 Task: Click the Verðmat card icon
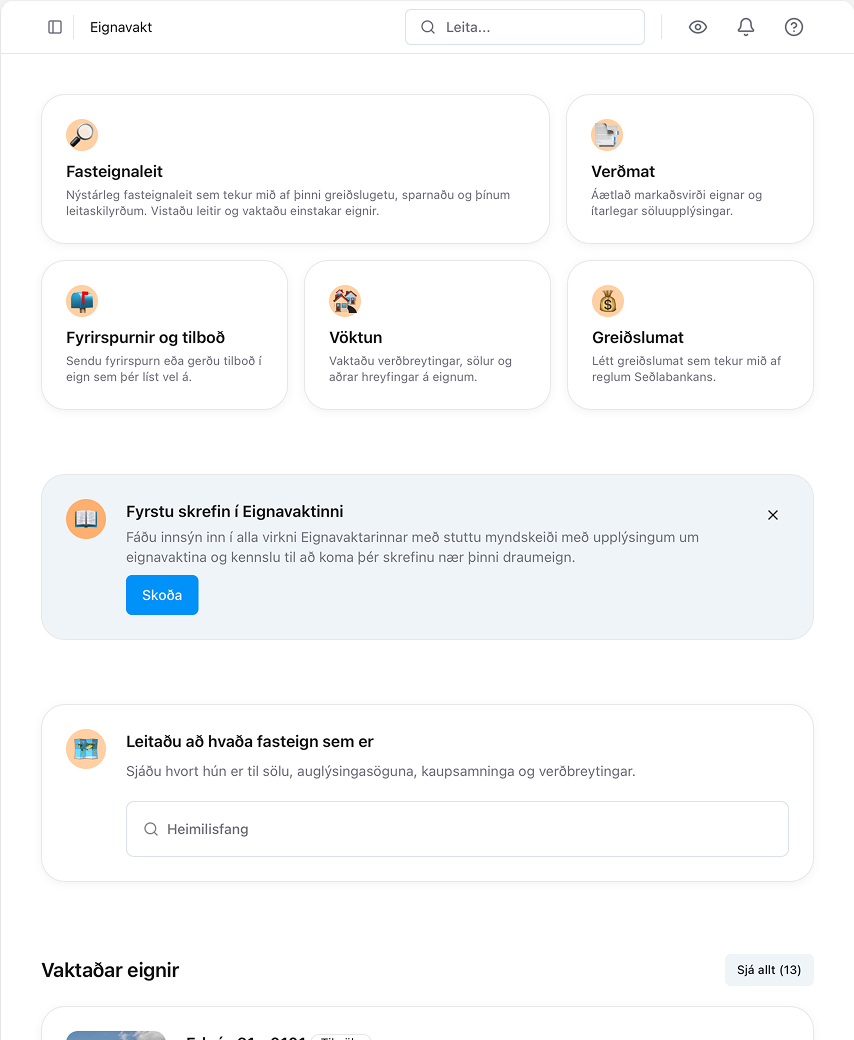607,135
